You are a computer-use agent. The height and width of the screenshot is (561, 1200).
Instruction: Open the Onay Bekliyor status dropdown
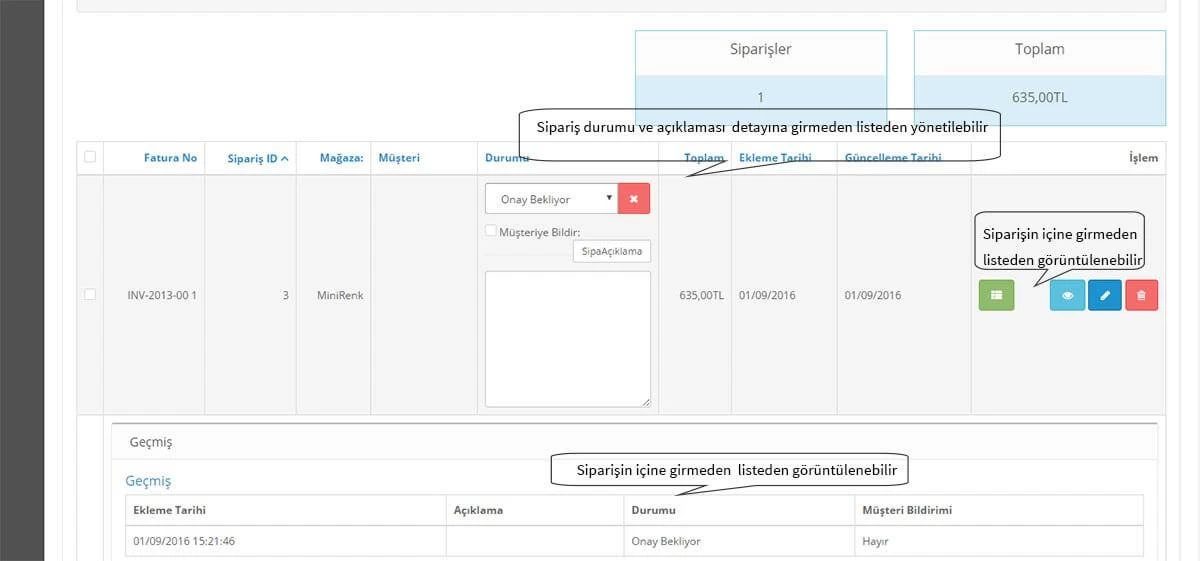tap(551, 198)
